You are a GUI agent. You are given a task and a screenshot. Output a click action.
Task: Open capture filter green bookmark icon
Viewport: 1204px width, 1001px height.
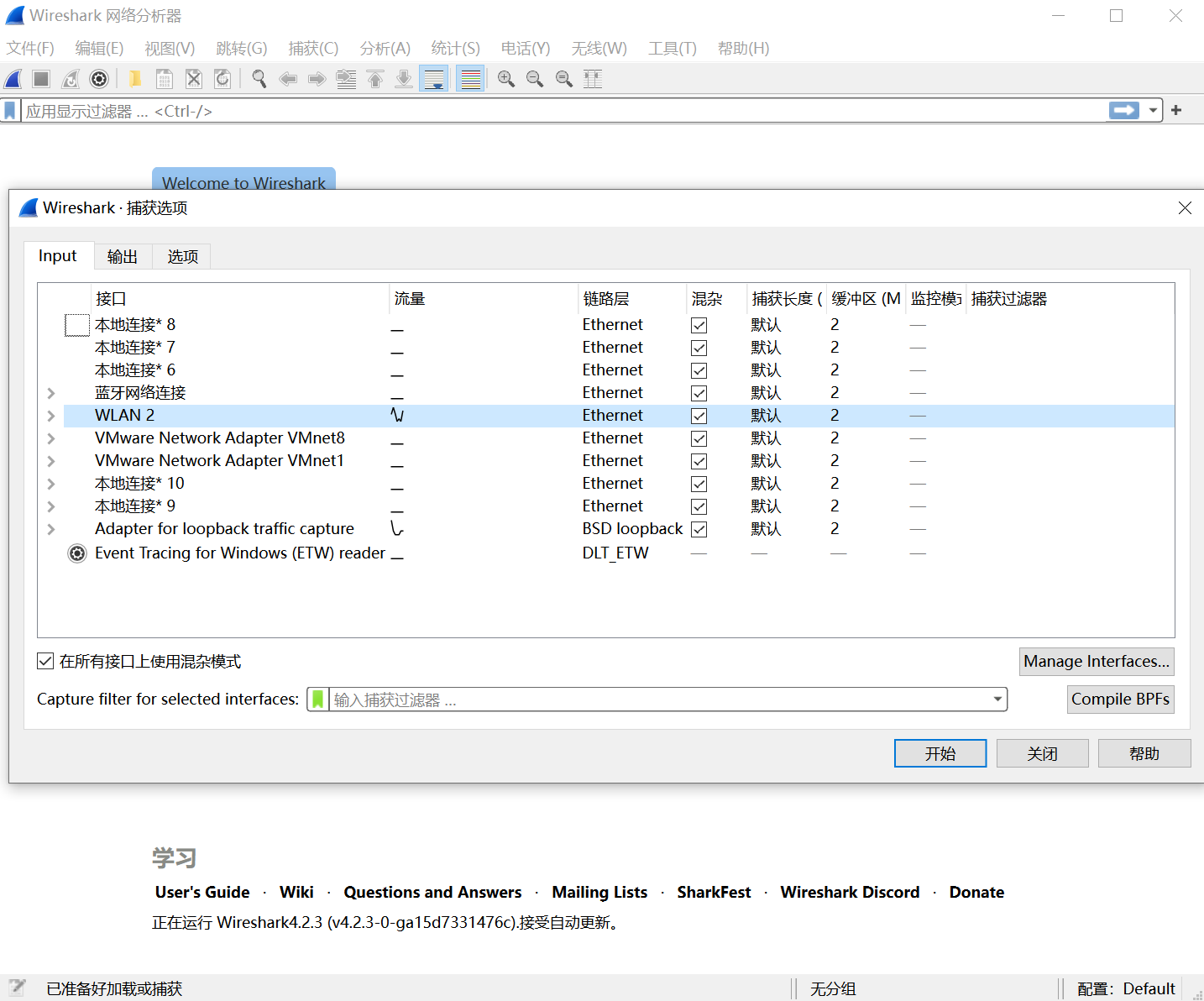317,700
